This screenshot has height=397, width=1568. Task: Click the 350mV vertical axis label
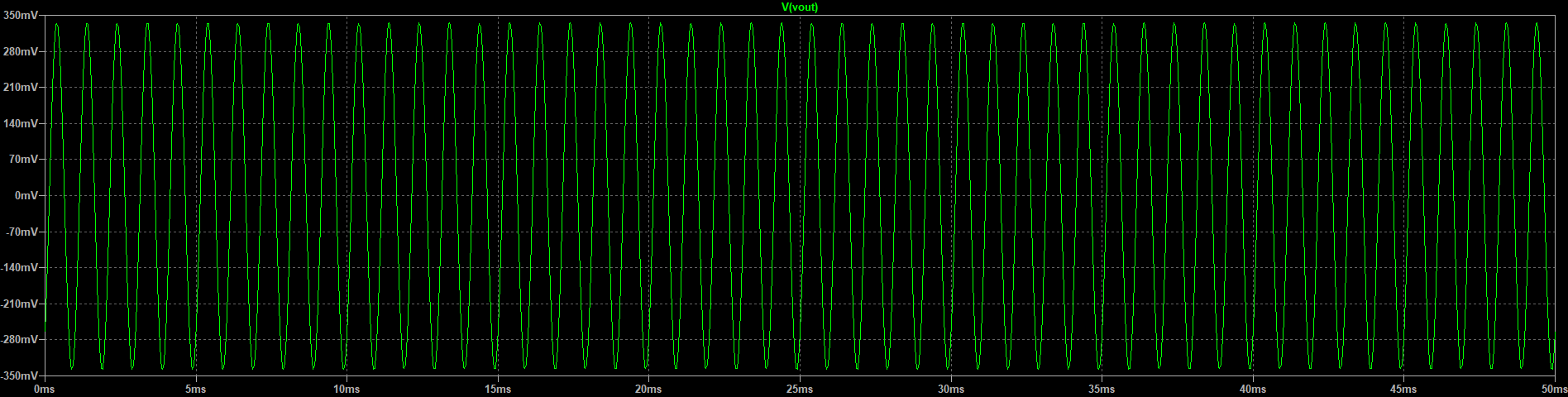point(22,16)
